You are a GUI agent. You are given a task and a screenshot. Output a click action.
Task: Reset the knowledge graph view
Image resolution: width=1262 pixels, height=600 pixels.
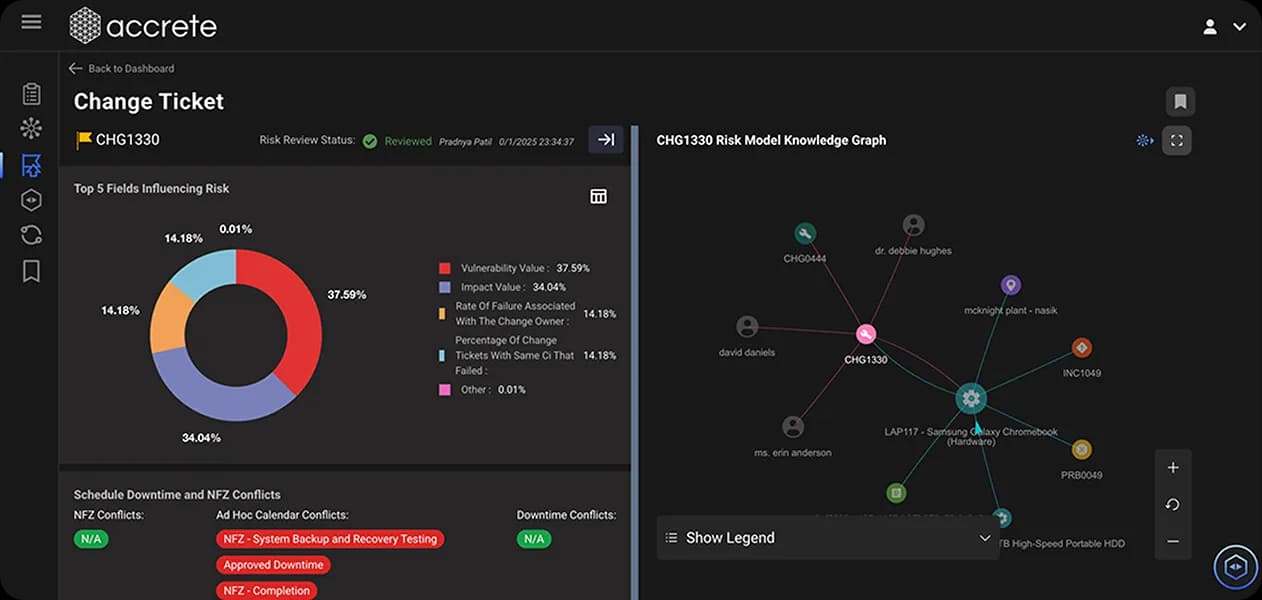(x=1173, y=505)
